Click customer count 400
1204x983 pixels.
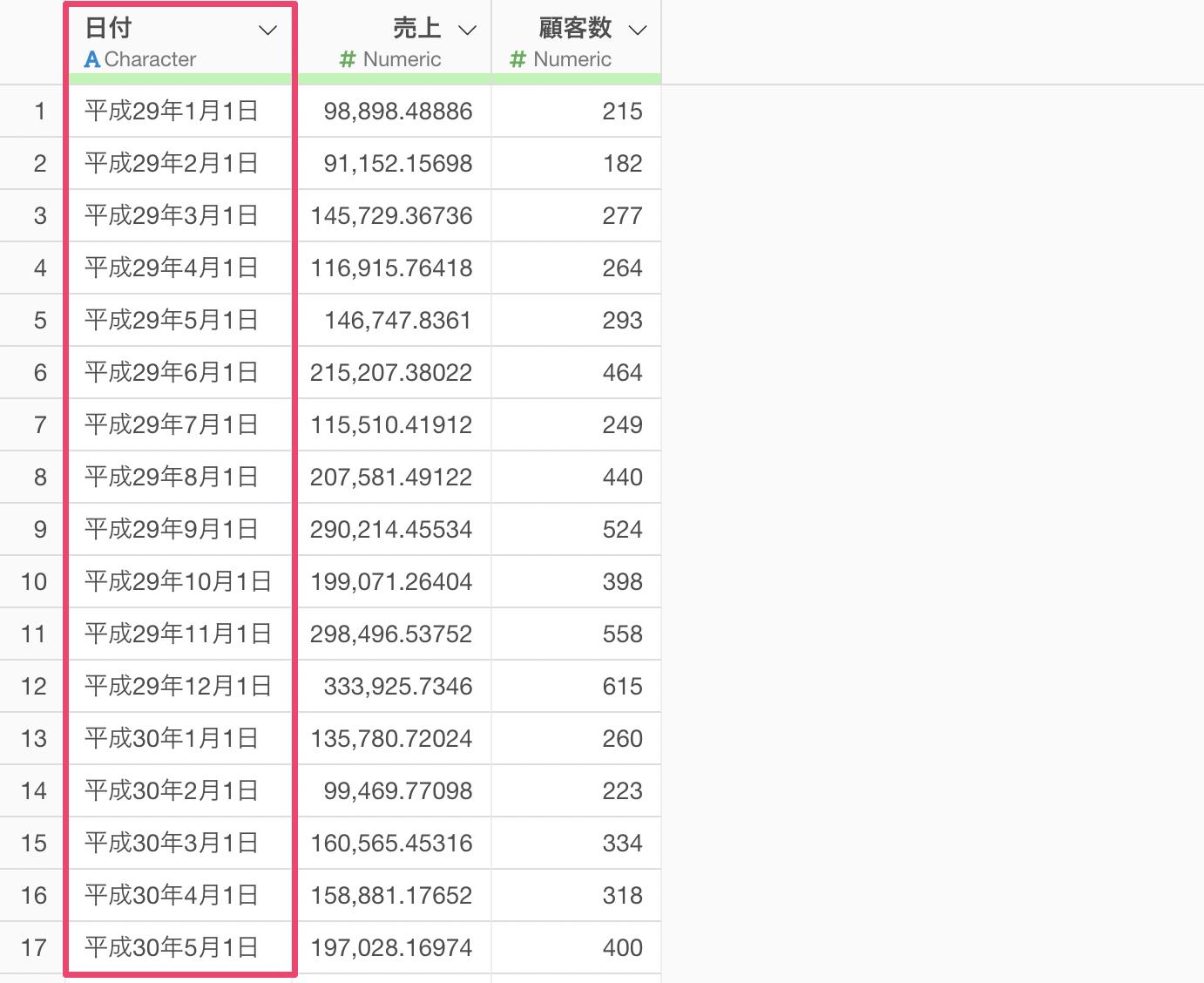coord(623,948)
